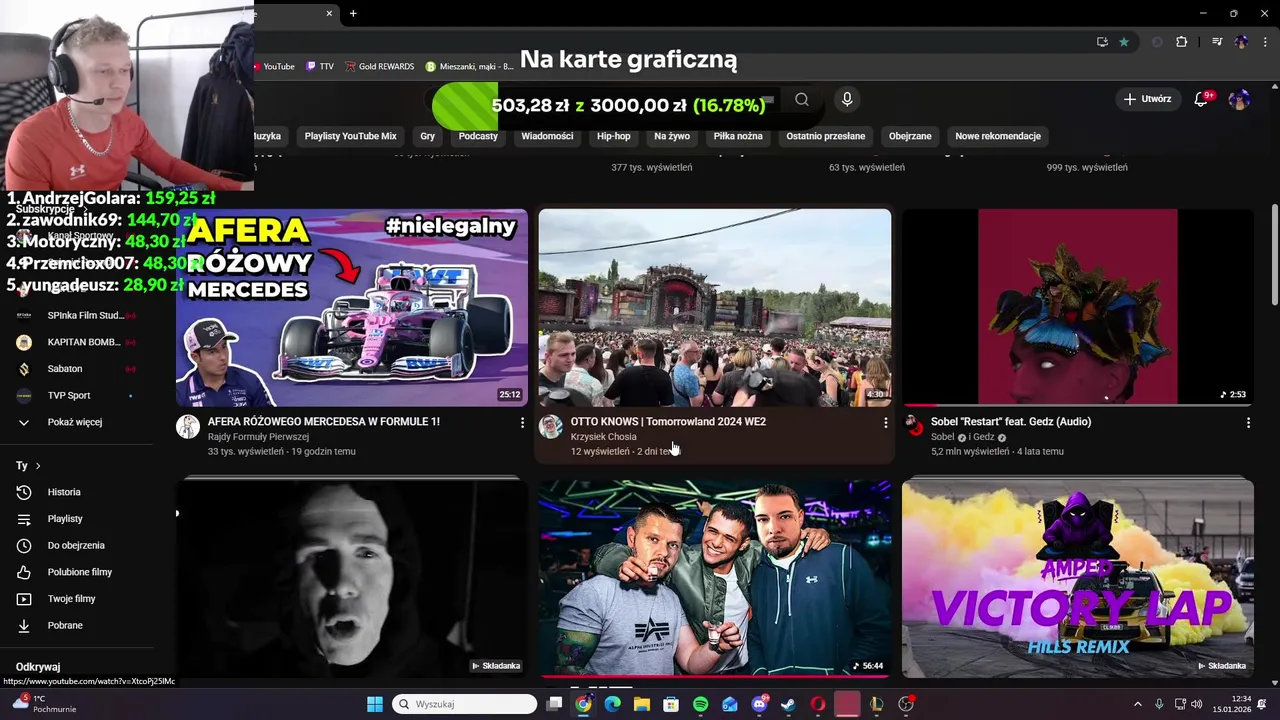The height and width of the screenshot is (720, 1280).
Task: Open Do obejrzenia watch later list
Action: pos(78,545)
